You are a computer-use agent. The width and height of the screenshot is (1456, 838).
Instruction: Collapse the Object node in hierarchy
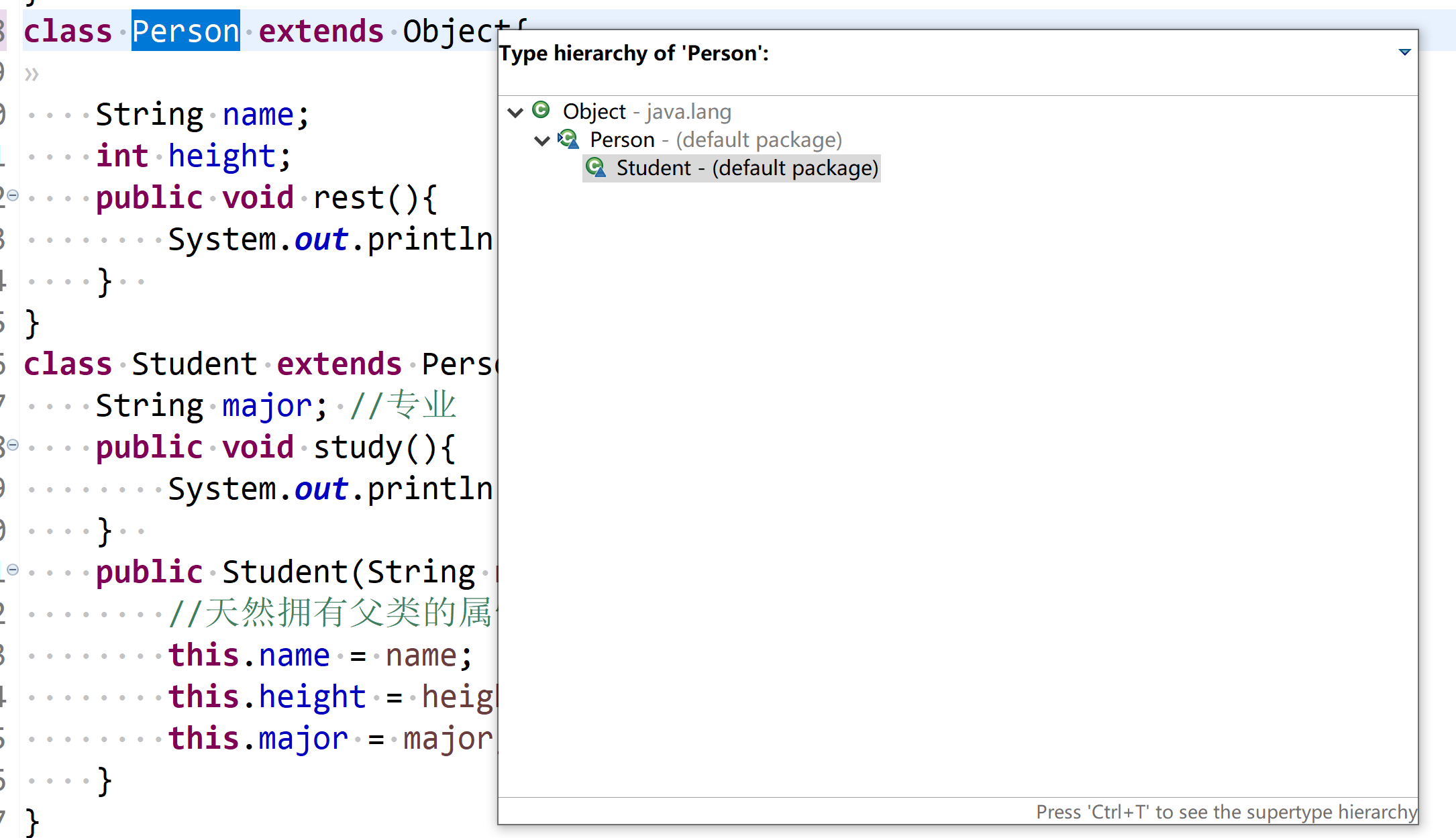(x=515, y=112)
